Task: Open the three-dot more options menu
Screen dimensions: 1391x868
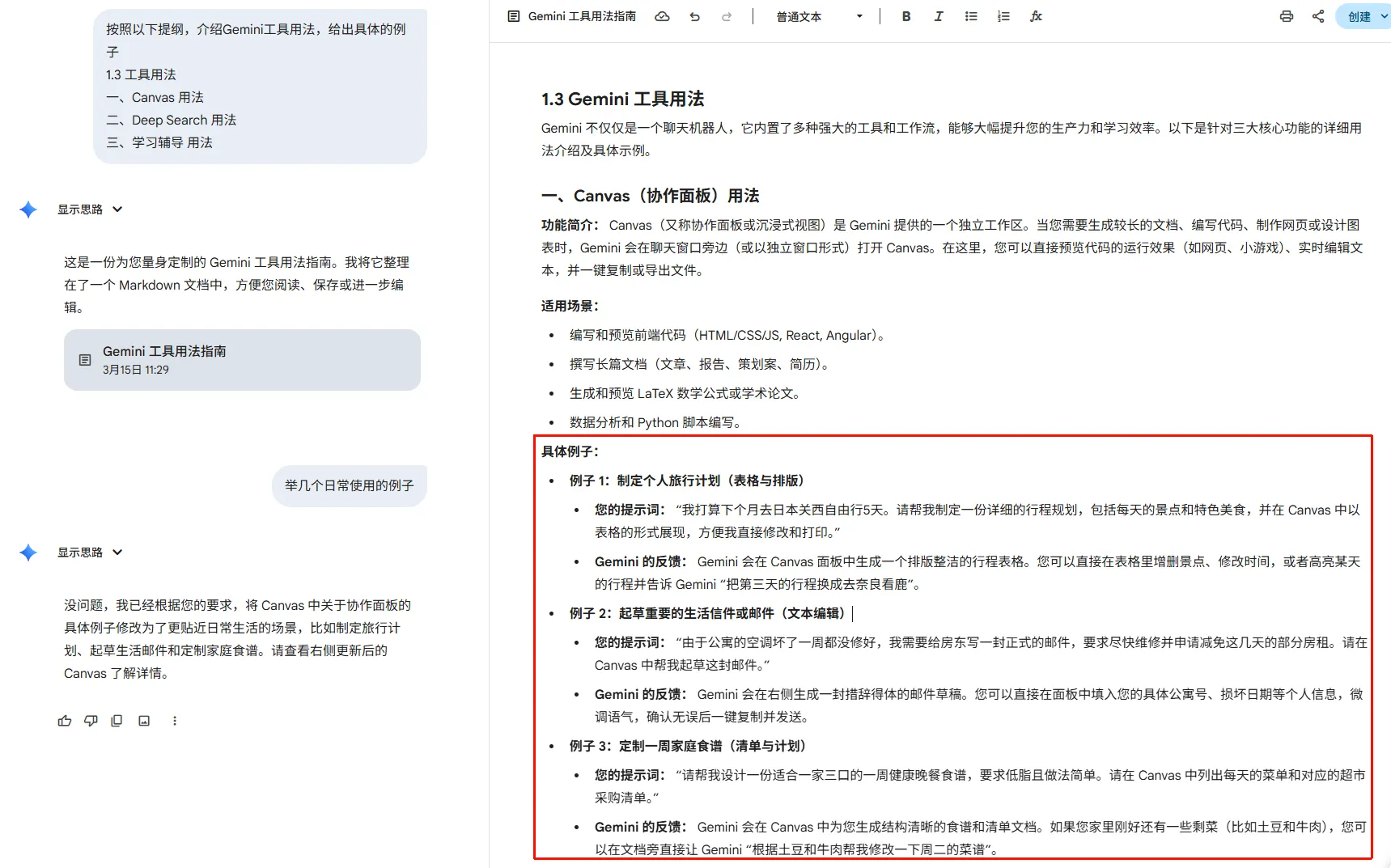Action: 175,721
